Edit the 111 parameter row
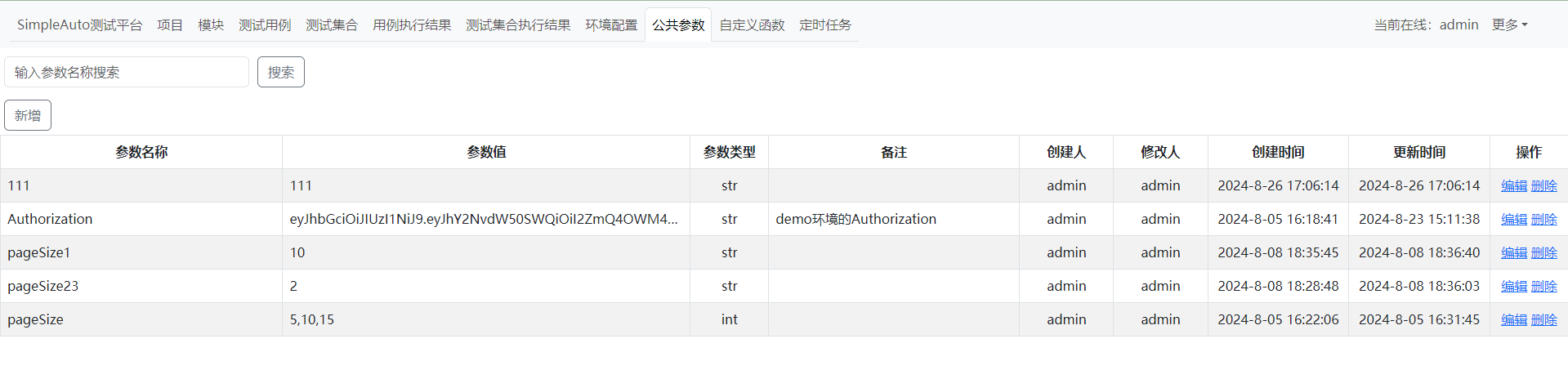Image resolution: width=1568 pixels, height=370 pixels. pyautogui.click(x=1514, y=186)
